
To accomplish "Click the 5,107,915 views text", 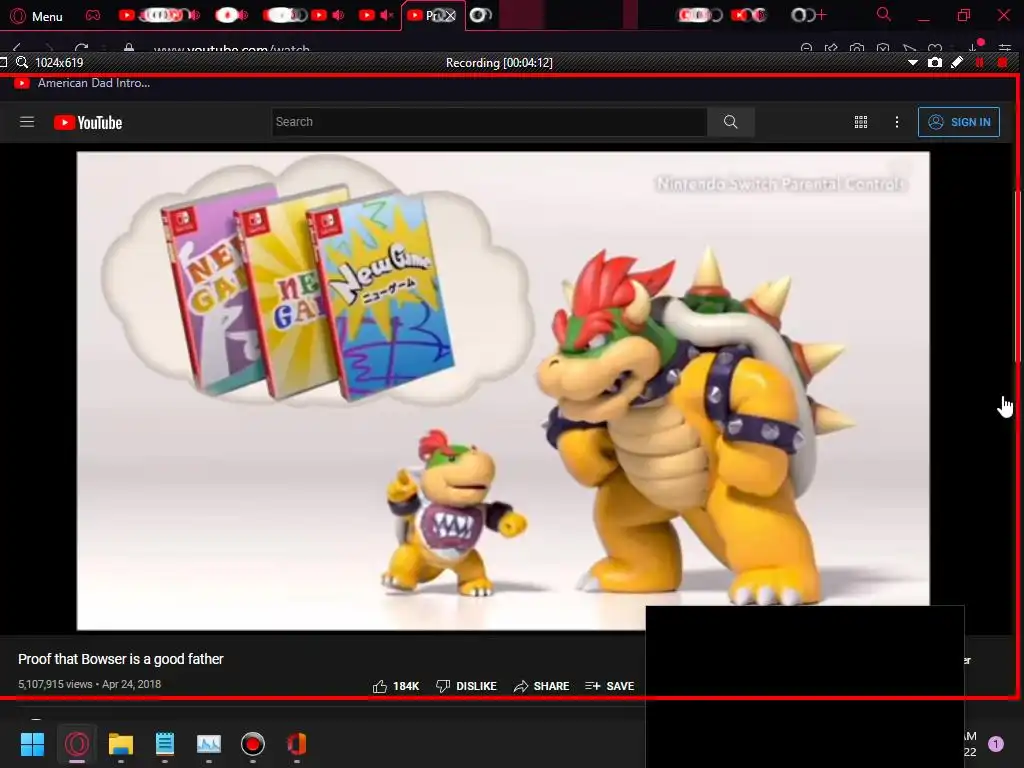I will coord(55,684).
